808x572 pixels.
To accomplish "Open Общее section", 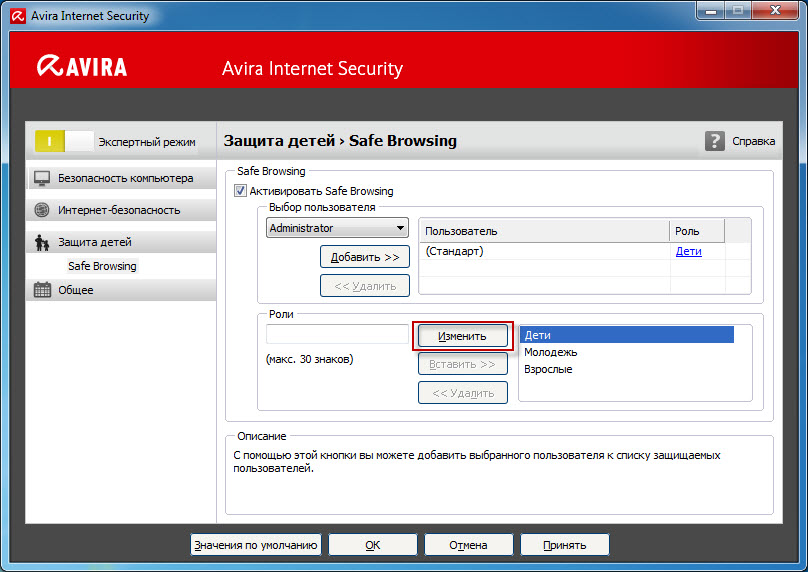I will tap(121, 290).
